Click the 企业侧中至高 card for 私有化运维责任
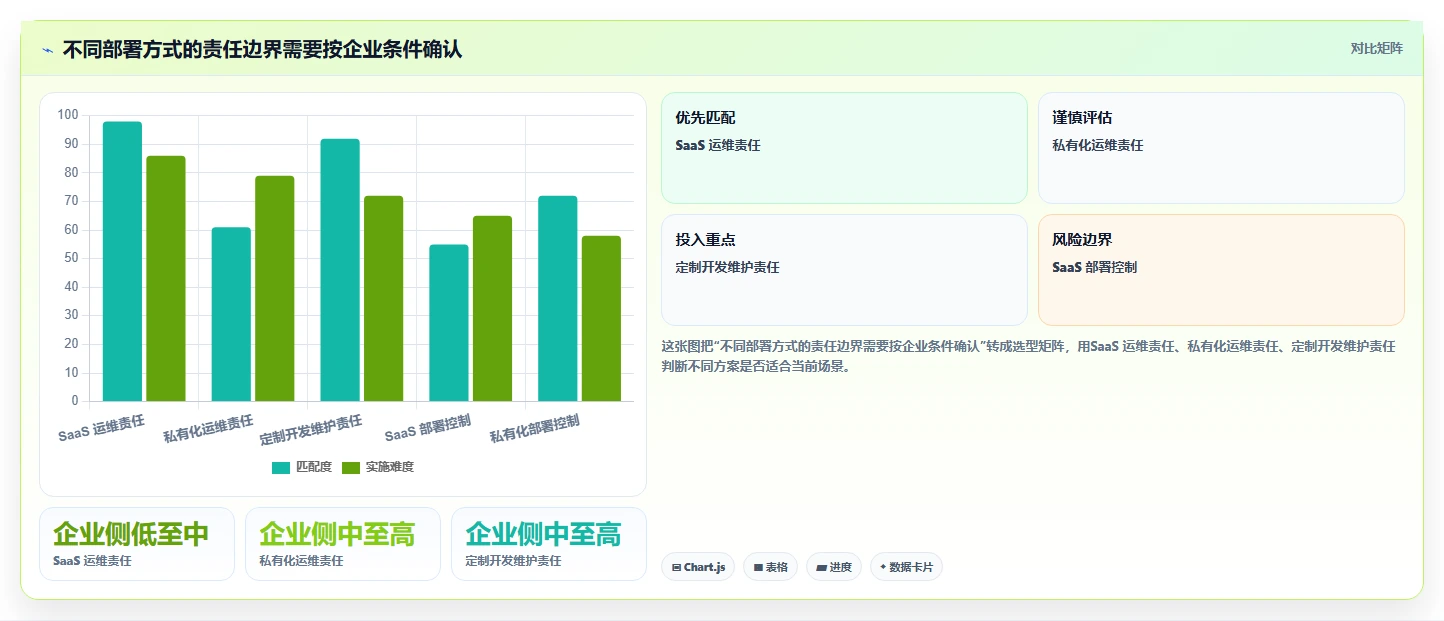This screenshot has width=1444, height=621. 343,544
